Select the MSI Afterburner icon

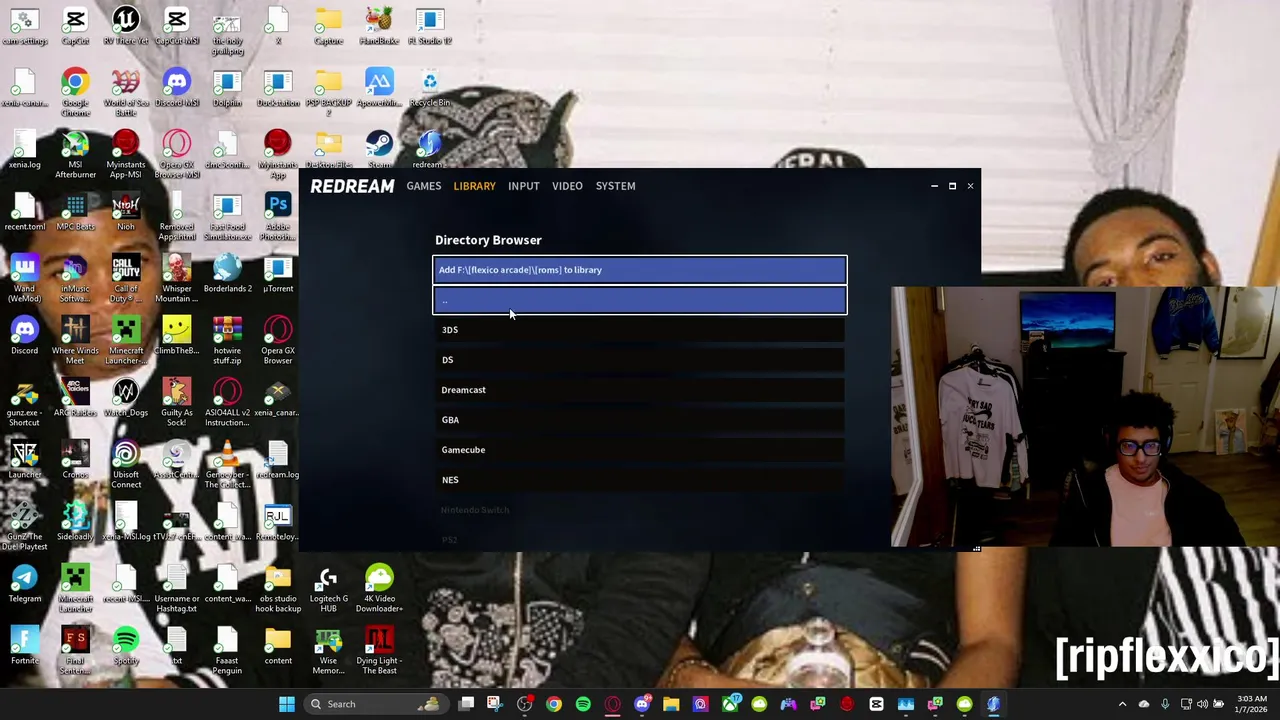click(x=75, y=154)
